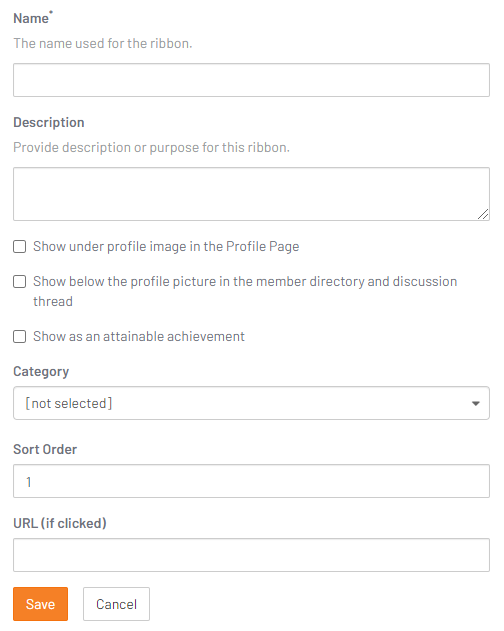Enable Show under profile image checkbox
The width and height of the screenshot is (504, 631).
coord(20,246)
